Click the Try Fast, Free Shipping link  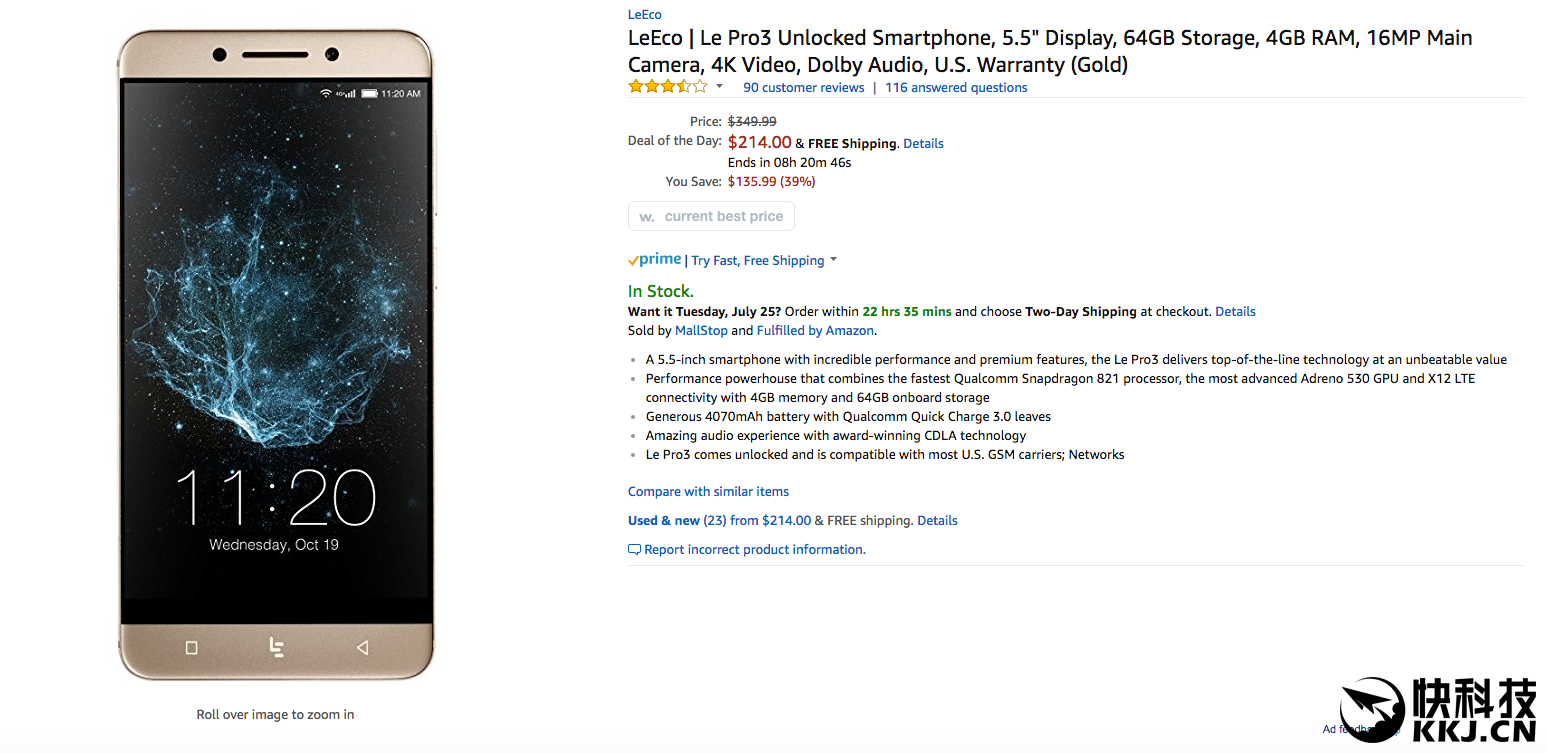[x=758, y=261]
